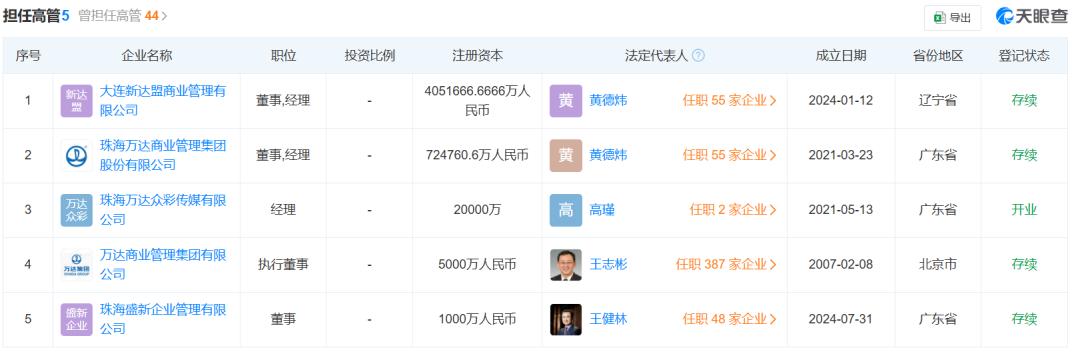The width and height of the screenshot is (1080, 364).
Task: Click the 珠海万达商业管理集团 Wanda logo icon
Action: click(x=76, y=155)
